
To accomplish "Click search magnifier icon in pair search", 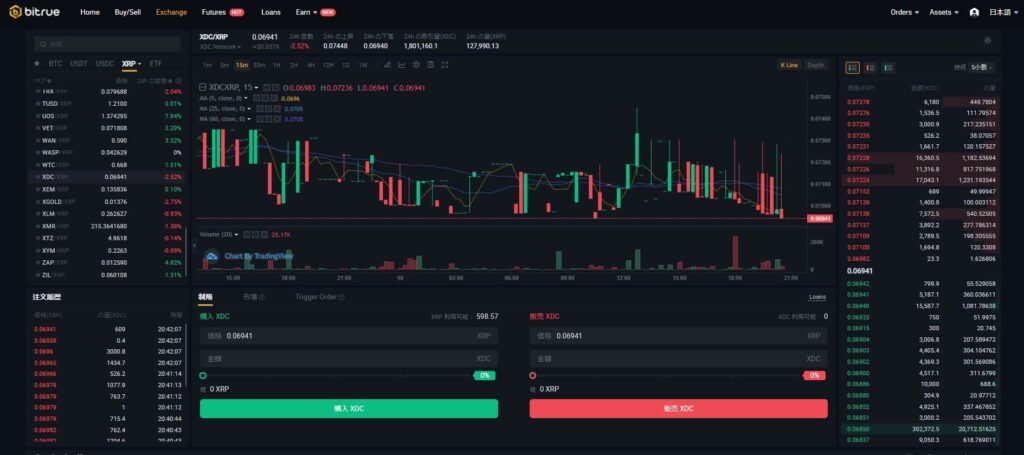I will pyautogui.click(x=43, y=44).
